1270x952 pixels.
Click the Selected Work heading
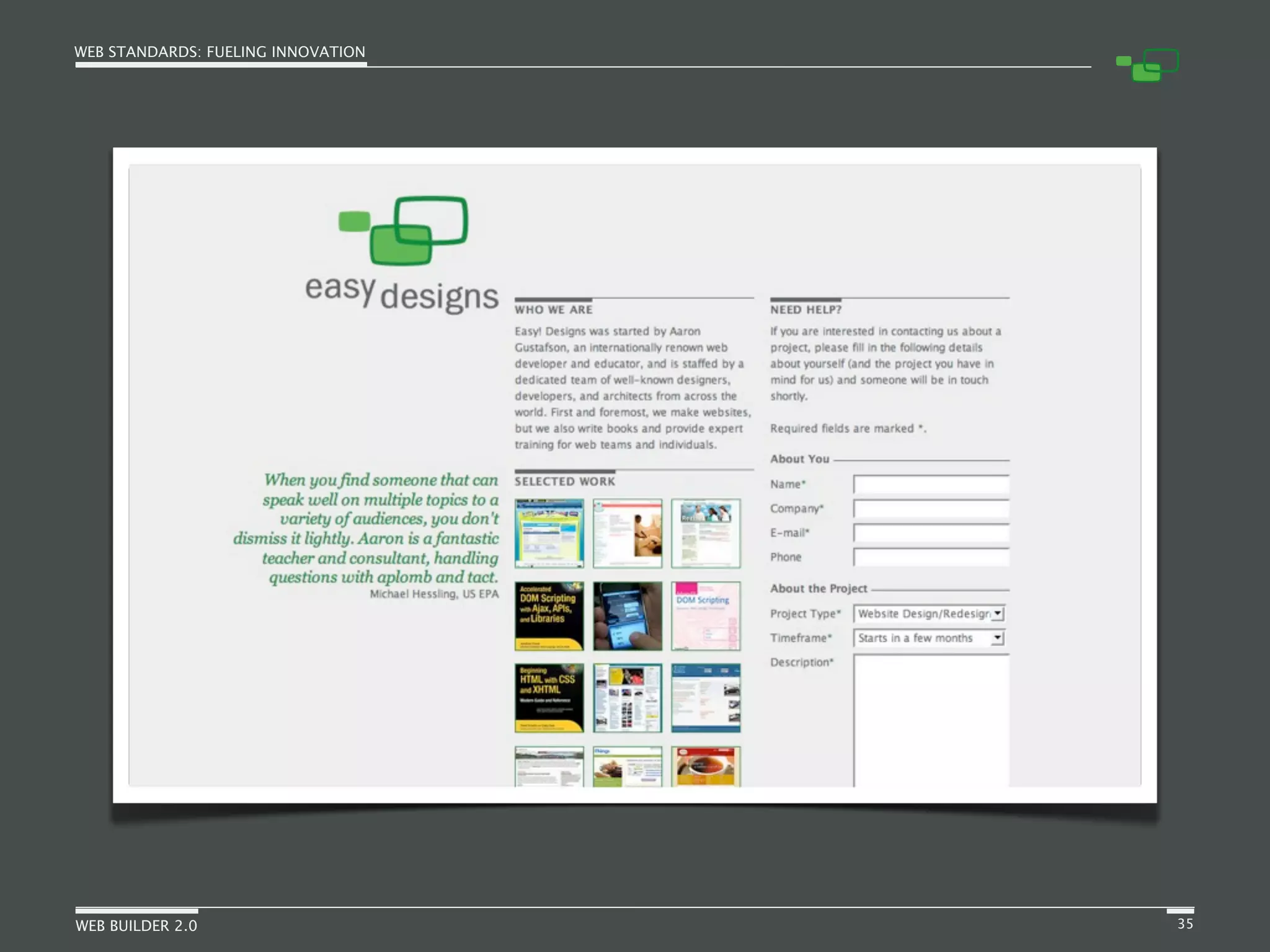[x=564, y=482]
